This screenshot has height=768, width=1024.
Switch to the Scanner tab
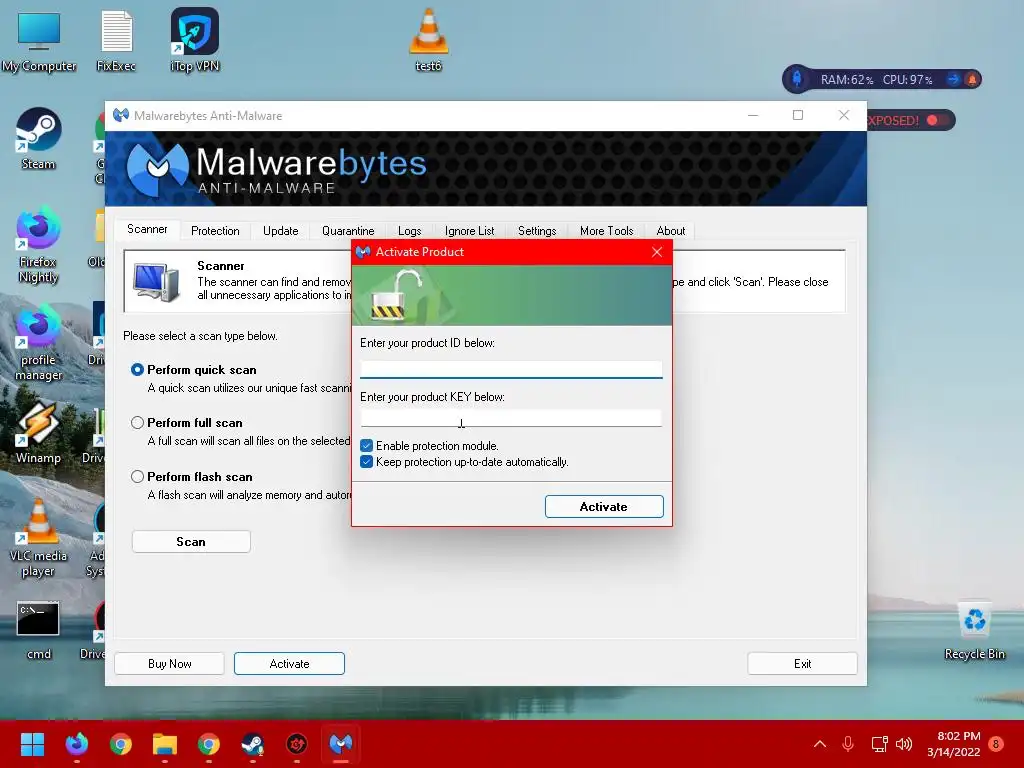tap(147, 229)
